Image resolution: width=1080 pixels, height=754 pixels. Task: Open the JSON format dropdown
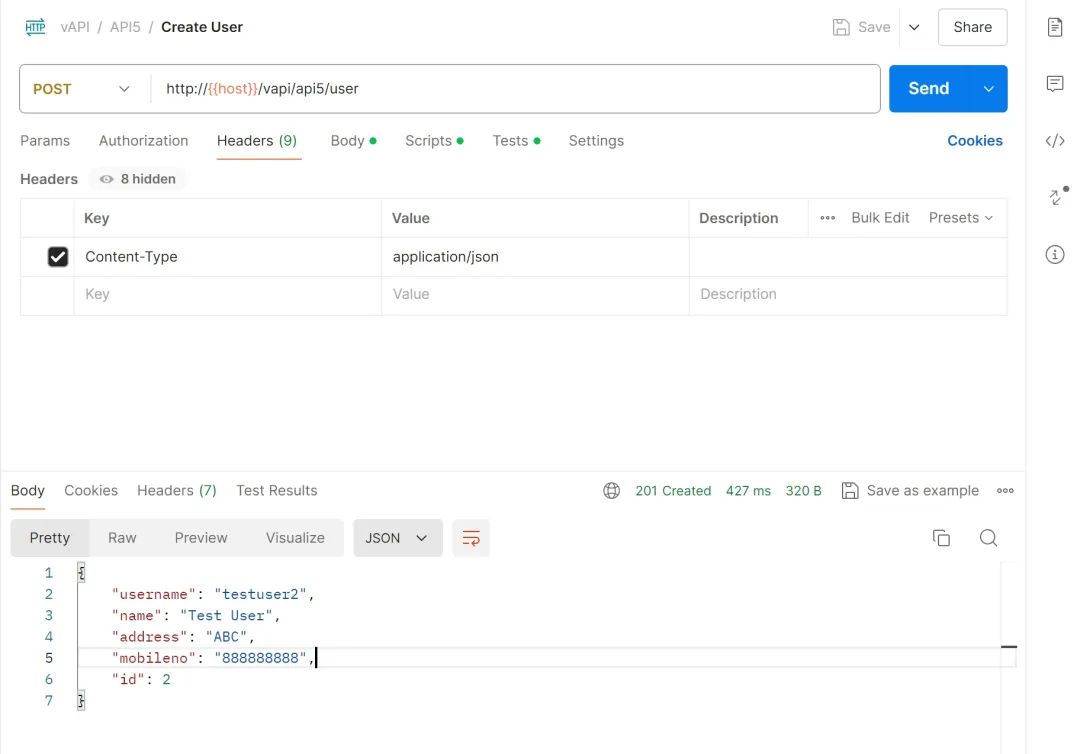tap(397, 538)
